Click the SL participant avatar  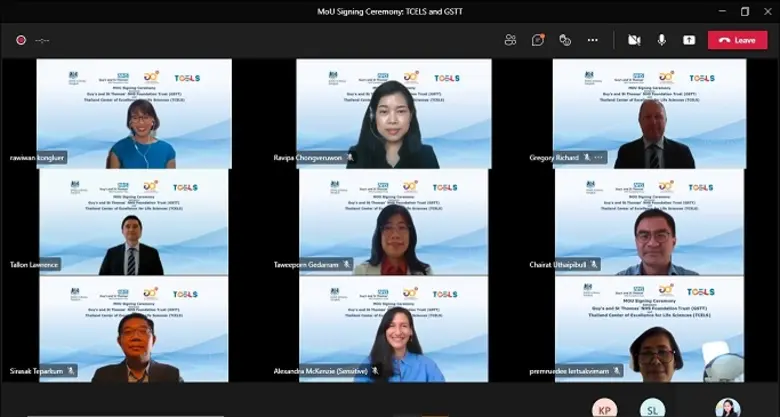(x=652, y=409)
